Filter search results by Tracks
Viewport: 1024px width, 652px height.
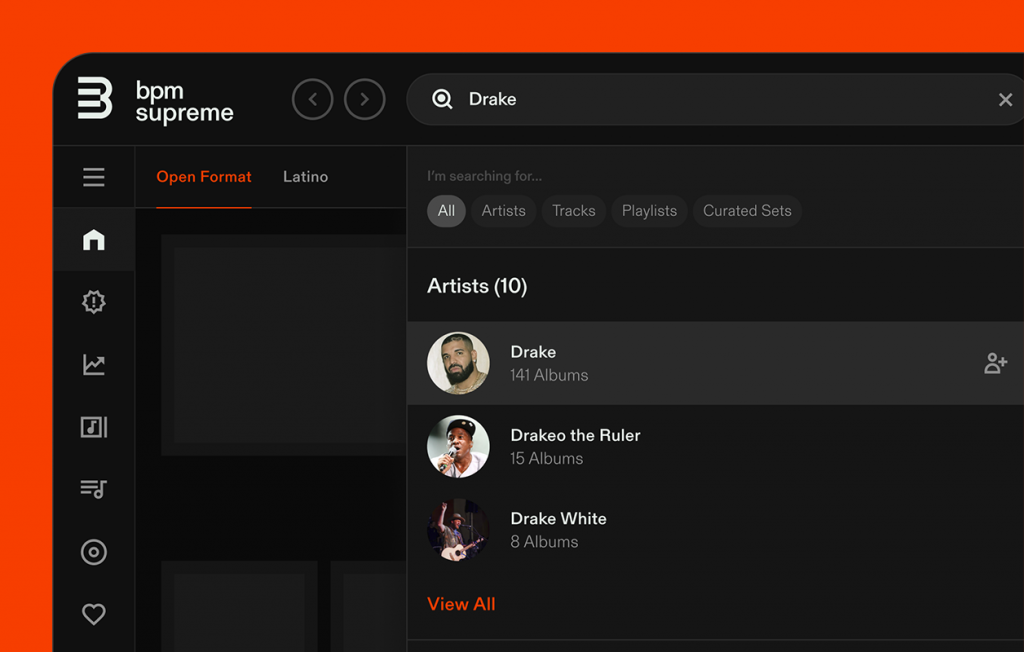573,211
